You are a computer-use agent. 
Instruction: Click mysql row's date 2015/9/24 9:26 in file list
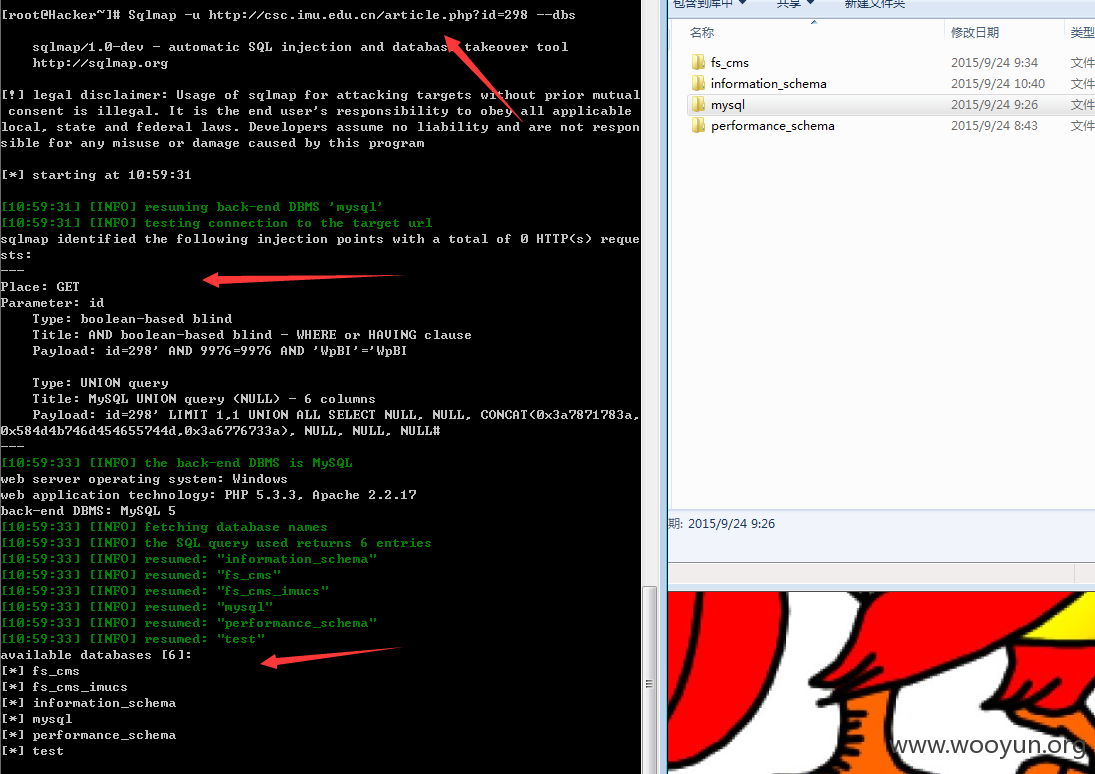[x=994, y=105]
